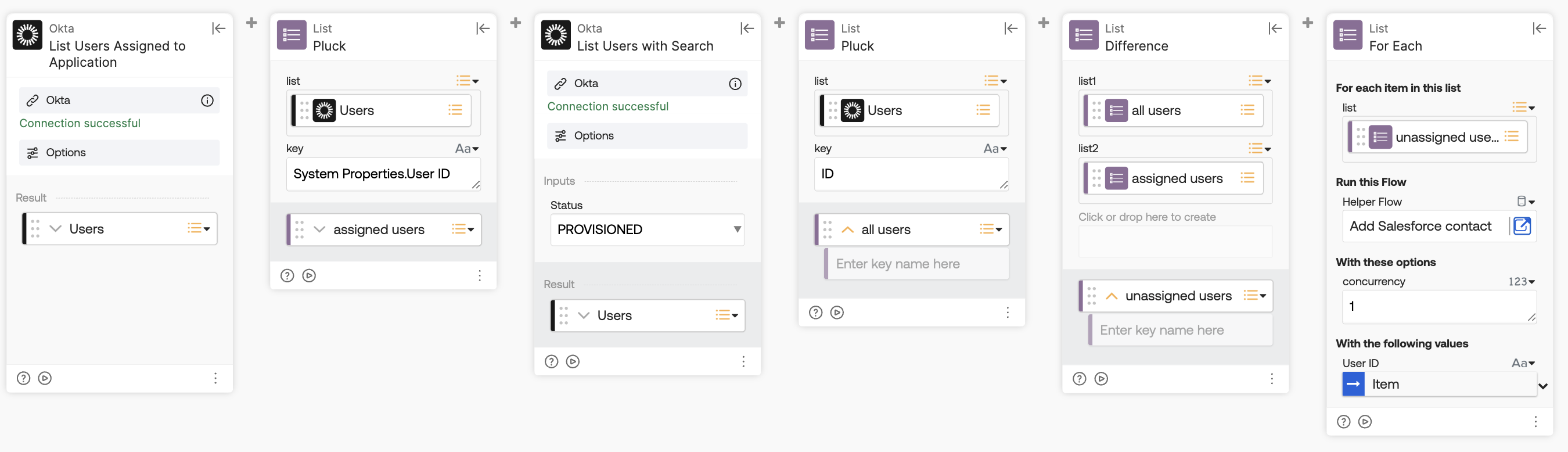
Task: Test run the List Users with Search card
Action: point(573,361)
